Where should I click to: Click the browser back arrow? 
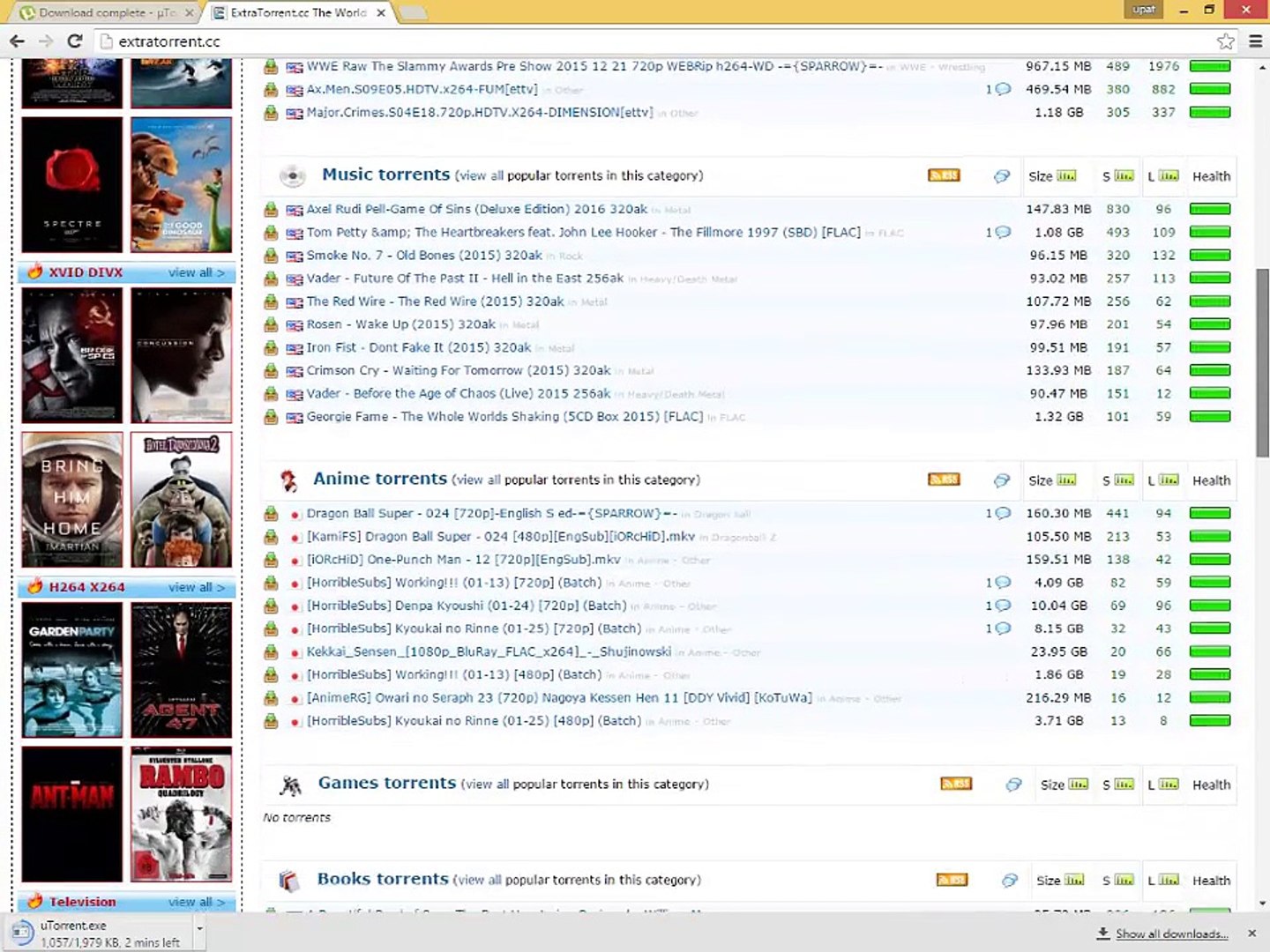point(17,41)
